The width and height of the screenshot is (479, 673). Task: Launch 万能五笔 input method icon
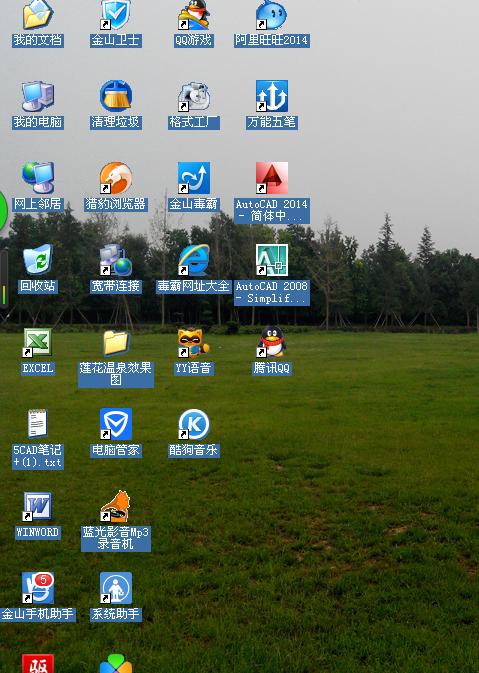point(272,96)
